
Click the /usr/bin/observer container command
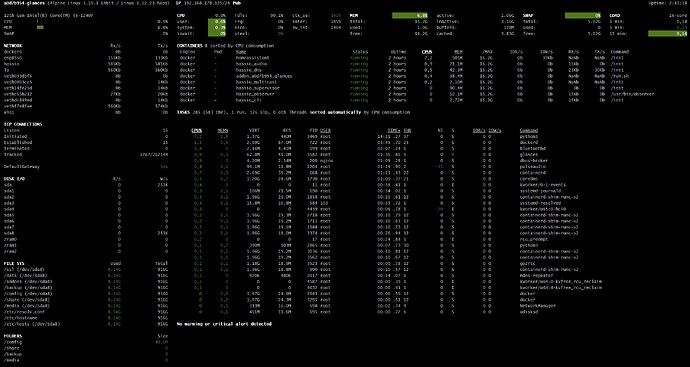click(x=632, y=94)
